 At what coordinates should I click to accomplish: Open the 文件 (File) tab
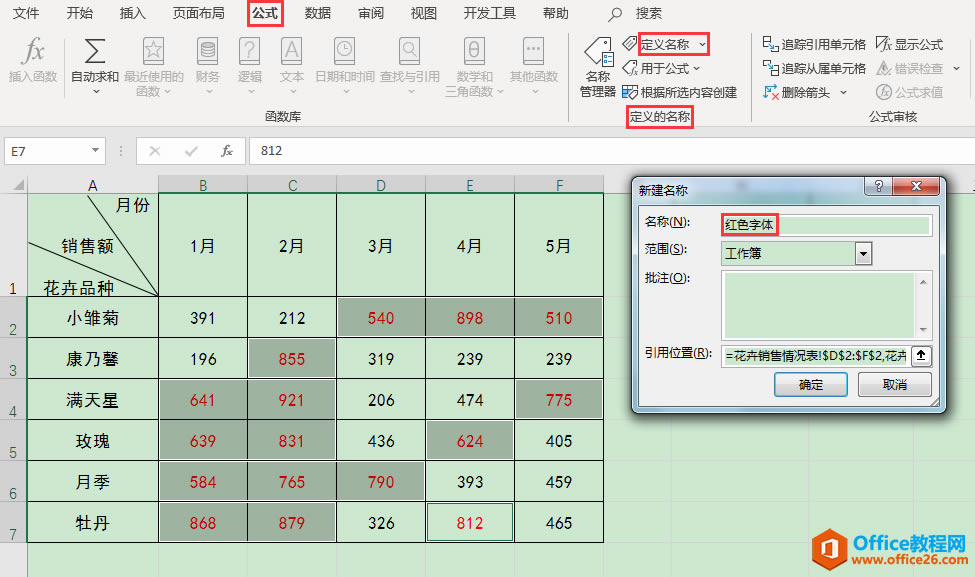(25, 13)
